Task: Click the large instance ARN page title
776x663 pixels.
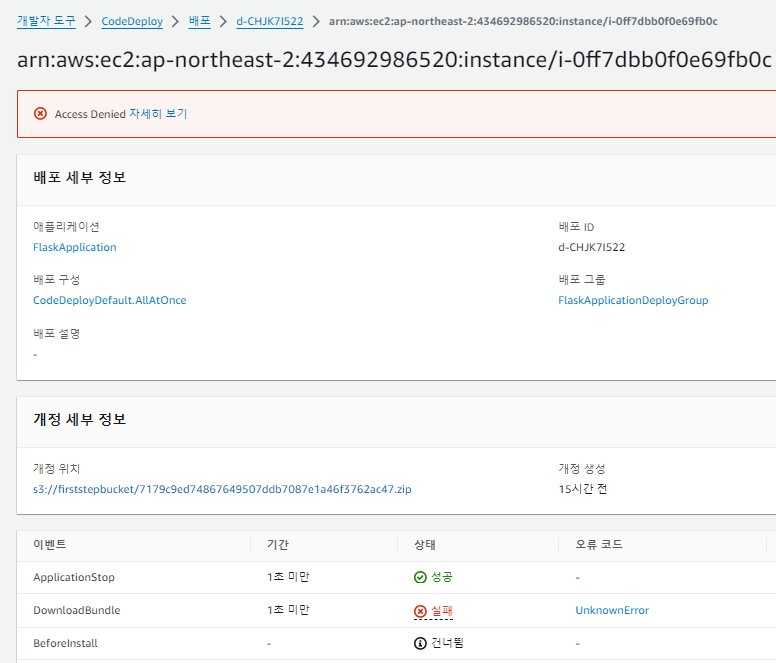Action: point(394,60)
